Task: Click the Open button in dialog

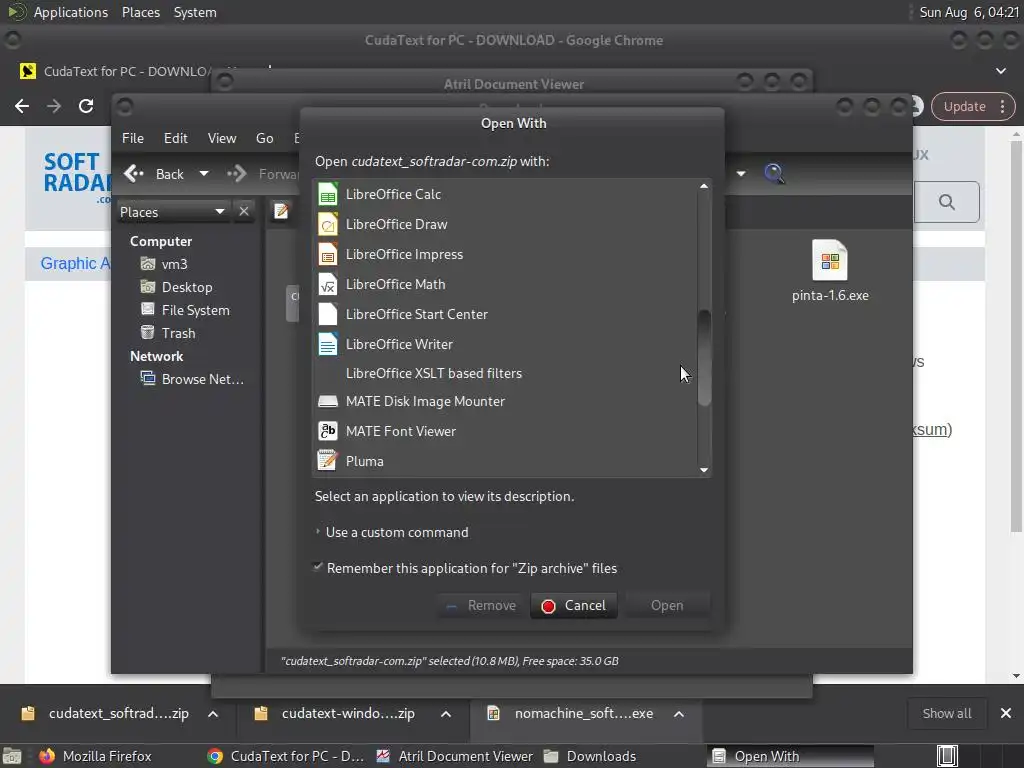Action: (667, 605)
